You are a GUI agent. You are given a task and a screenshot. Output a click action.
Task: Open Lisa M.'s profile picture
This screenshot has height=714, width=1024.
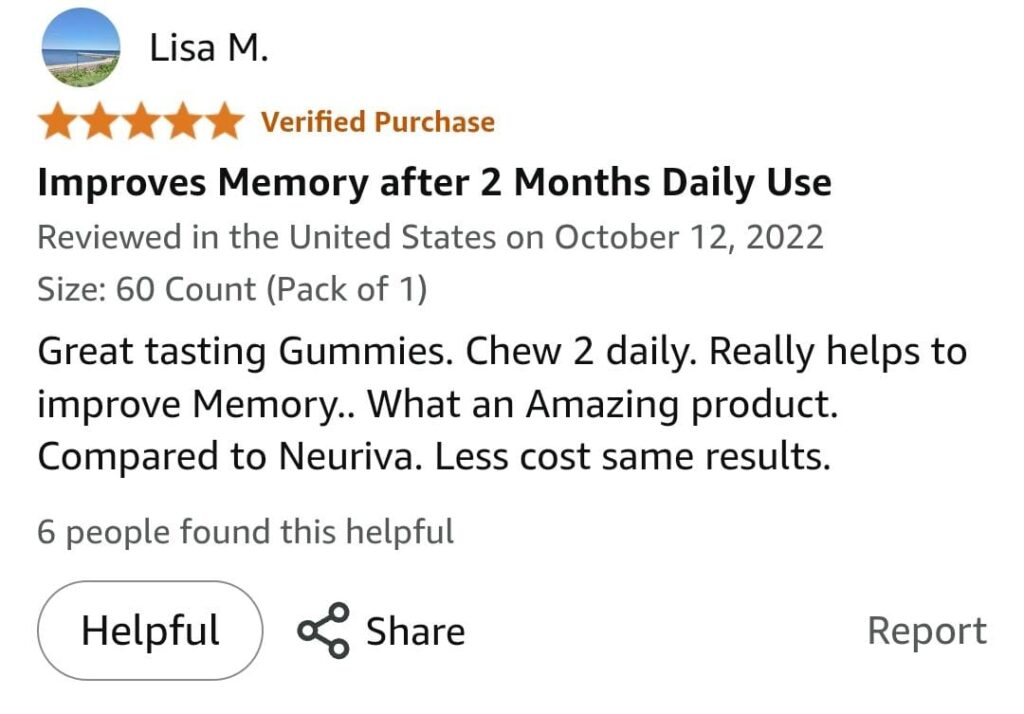pyautogui.click(x=81, y=48)
